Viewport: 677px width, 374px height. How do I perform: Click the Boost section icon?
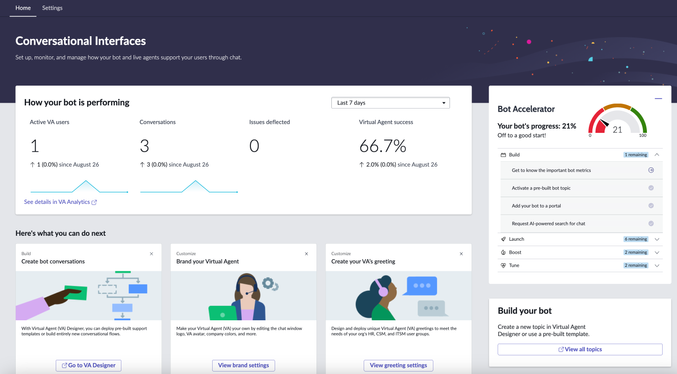pos(503,252)
